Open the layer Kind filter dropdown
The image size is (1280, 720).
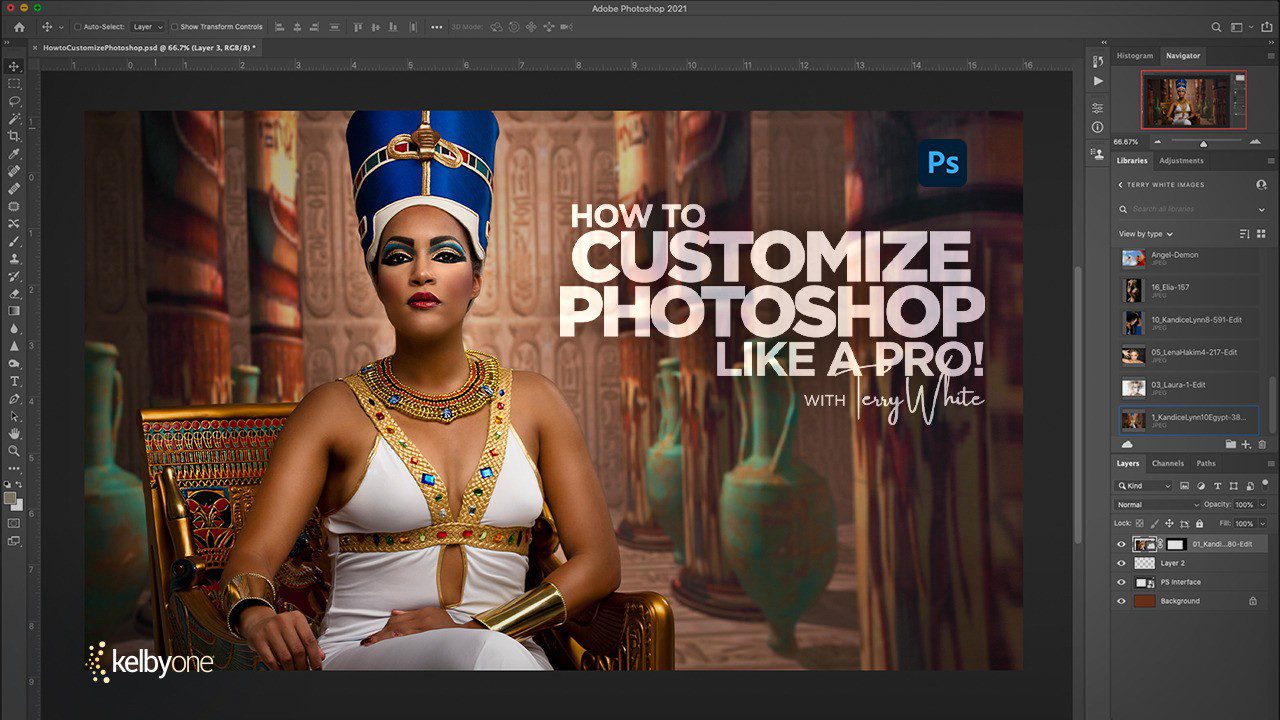tap(1145, 486)
